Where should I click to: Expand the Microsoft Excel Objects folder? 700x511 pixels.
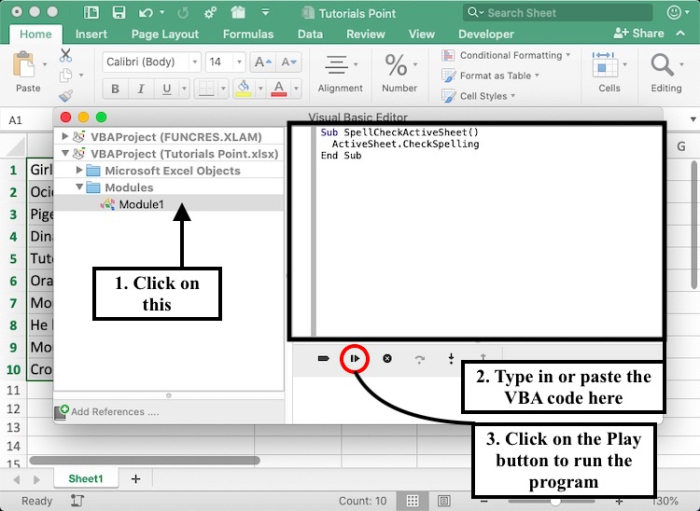(x=79, y=170)
